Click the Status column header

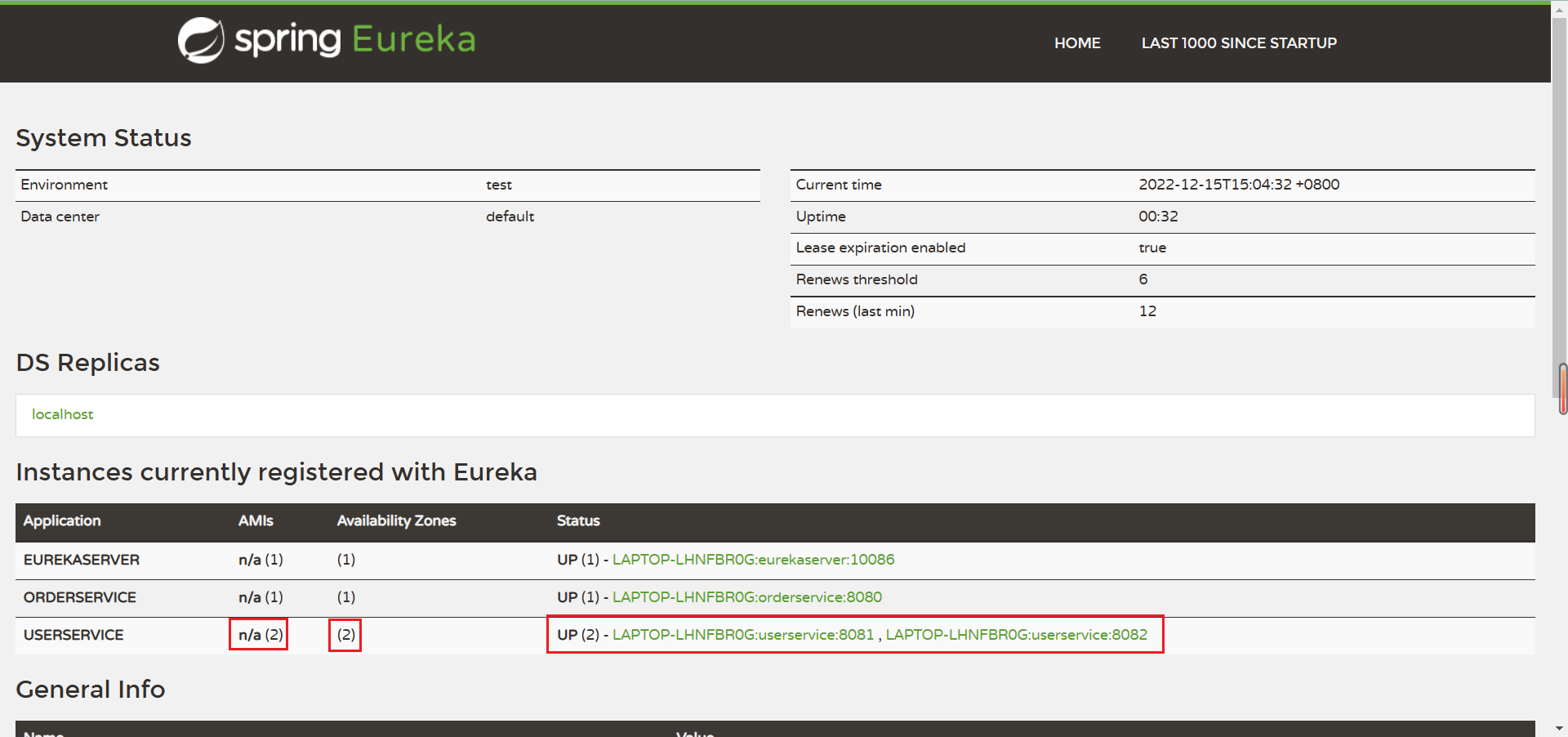[x=578, y=521]
